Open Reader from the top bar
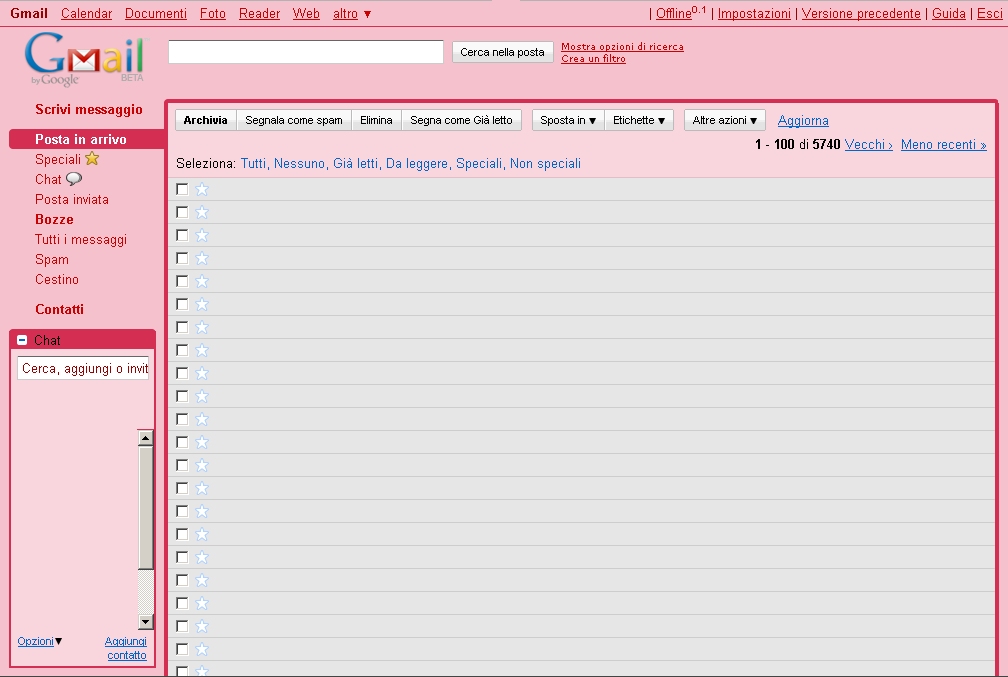This screenshot has width=1008, height=677. tap(259, 14)
